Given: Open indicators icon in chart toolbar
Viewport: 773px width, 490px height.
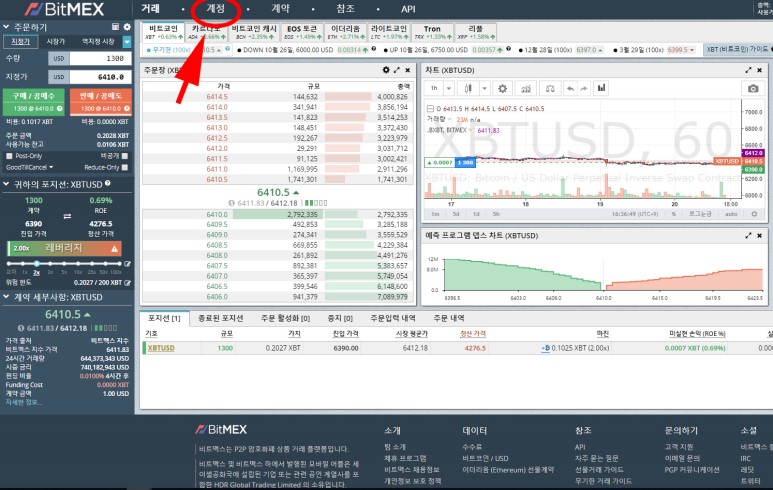Looking at the screenshot, I should click(x=526, y=88).
